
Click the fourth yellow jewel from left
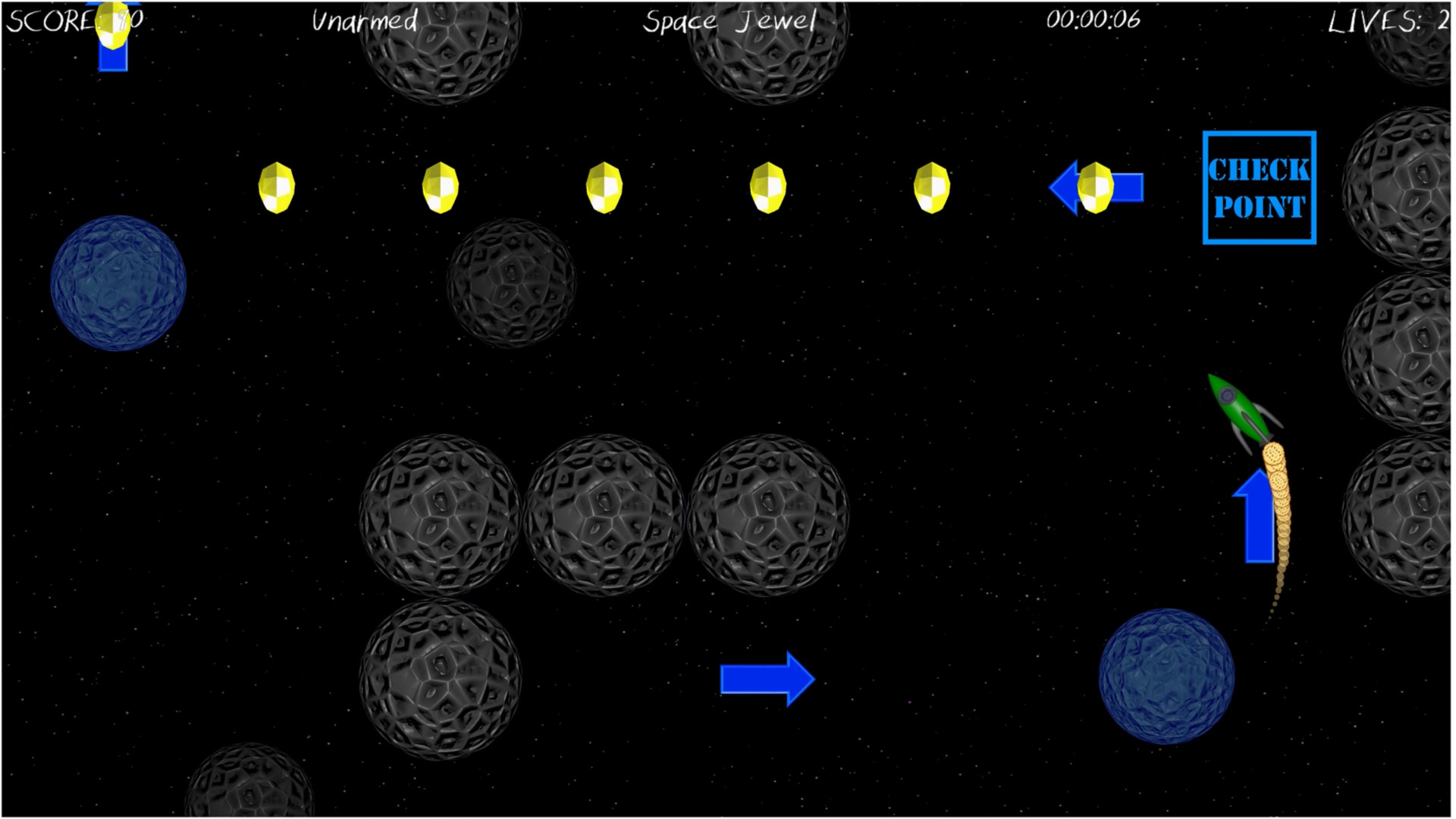(767, 187)
